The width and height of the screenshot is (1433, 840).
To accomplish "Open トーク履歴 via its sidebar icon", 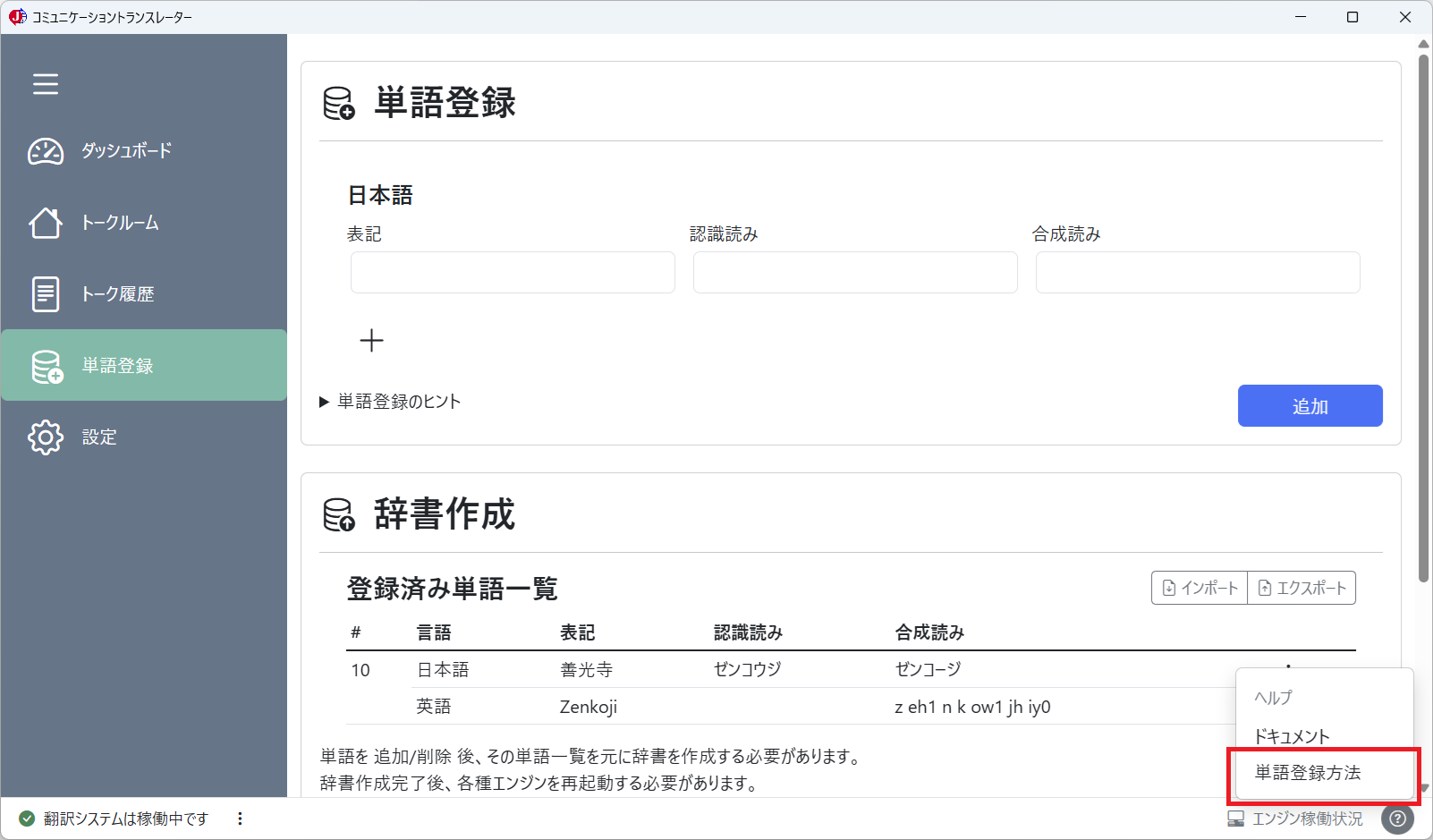I will 45,293.
